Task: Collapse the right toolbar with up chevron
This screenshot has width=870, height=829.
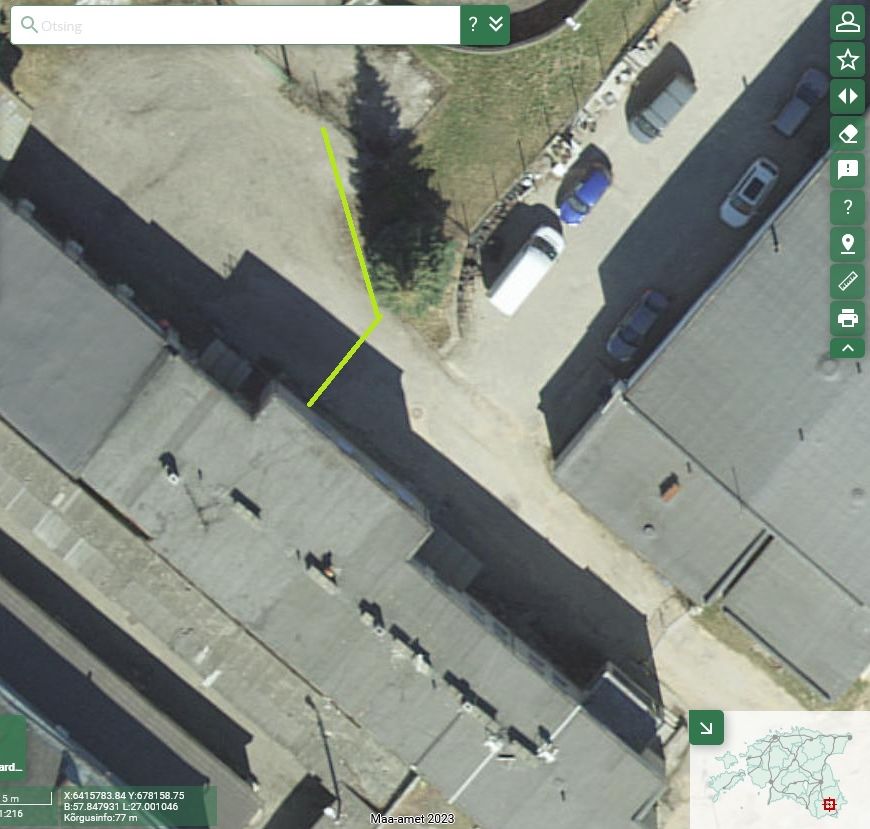Action: click(x=847, y=348)
